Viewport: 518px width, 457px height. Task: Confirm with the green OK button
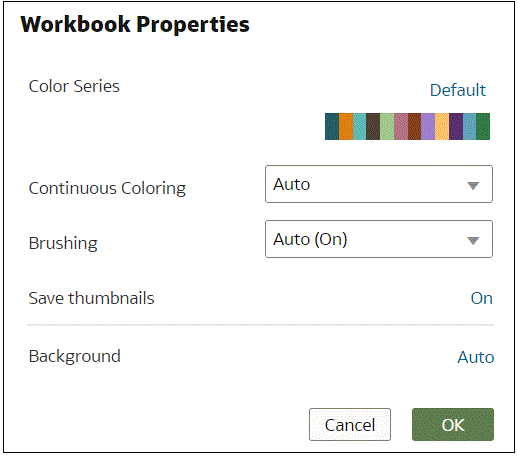click(x=453, y=425)
